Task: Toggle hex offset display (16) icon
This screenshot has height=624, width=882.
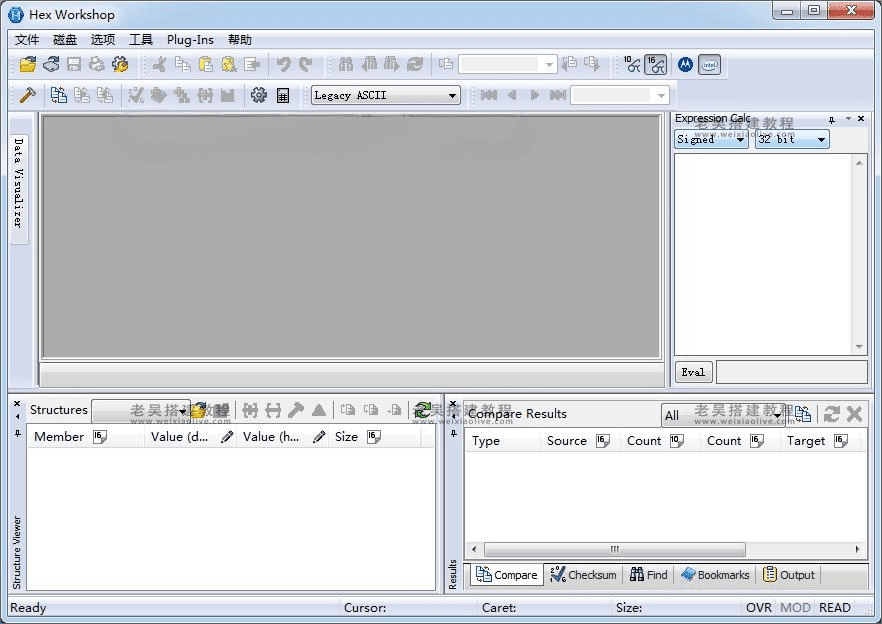Action: [656, 64]
